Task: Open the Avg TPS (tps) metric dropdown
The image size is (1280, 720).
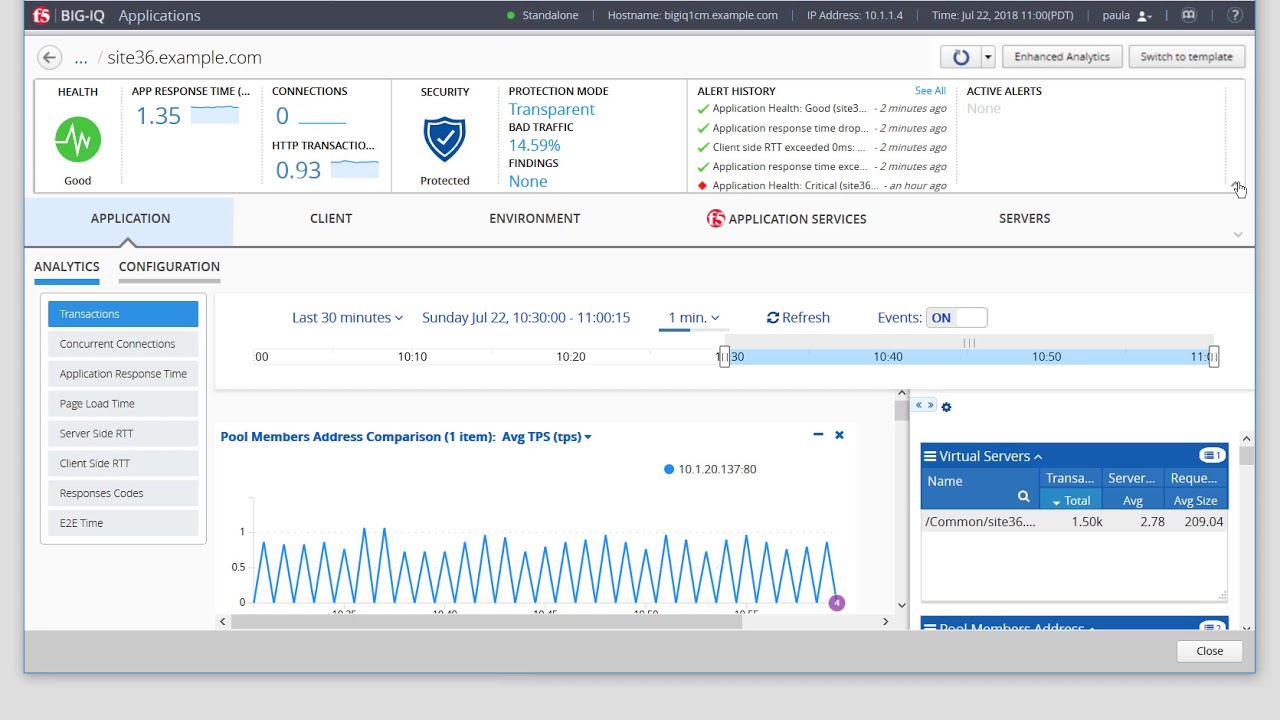Action: pos(547,437)
